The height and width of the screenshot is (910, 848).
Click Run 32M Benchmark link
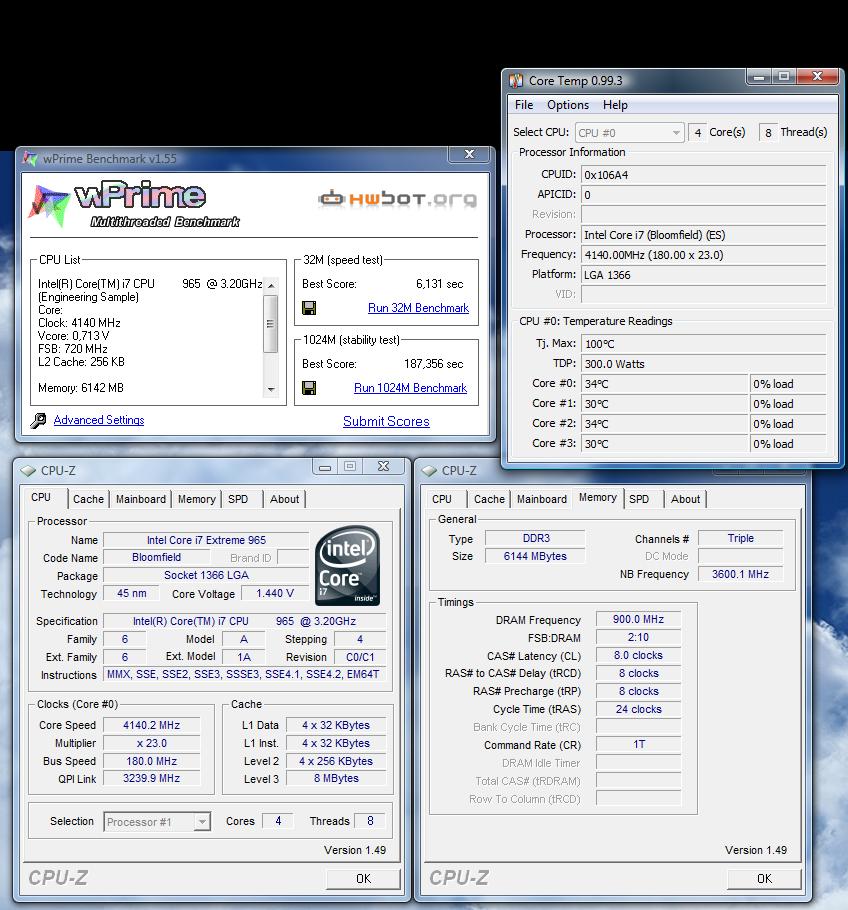coord(418,308)
